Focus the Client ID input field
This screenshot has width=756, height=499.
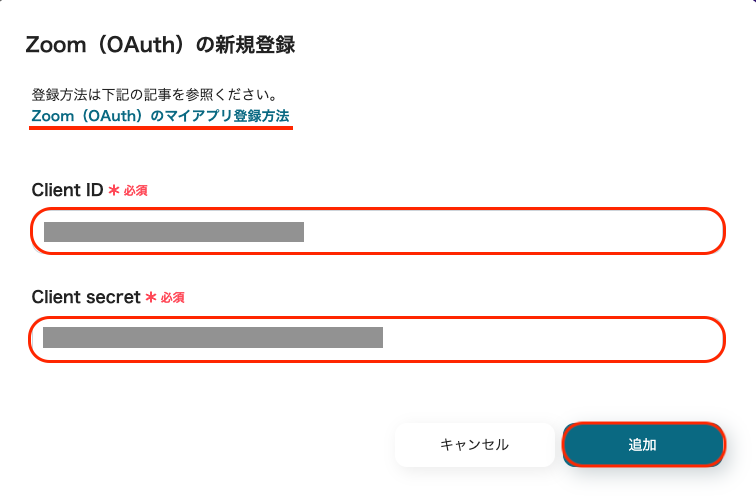tap(376, 232)
